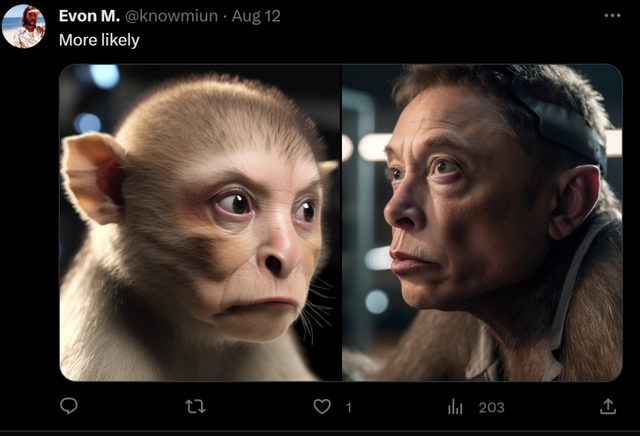
Task: Click the blue bokeh light above the monkey
Action: pyautogui.click(x=104, y=76)
